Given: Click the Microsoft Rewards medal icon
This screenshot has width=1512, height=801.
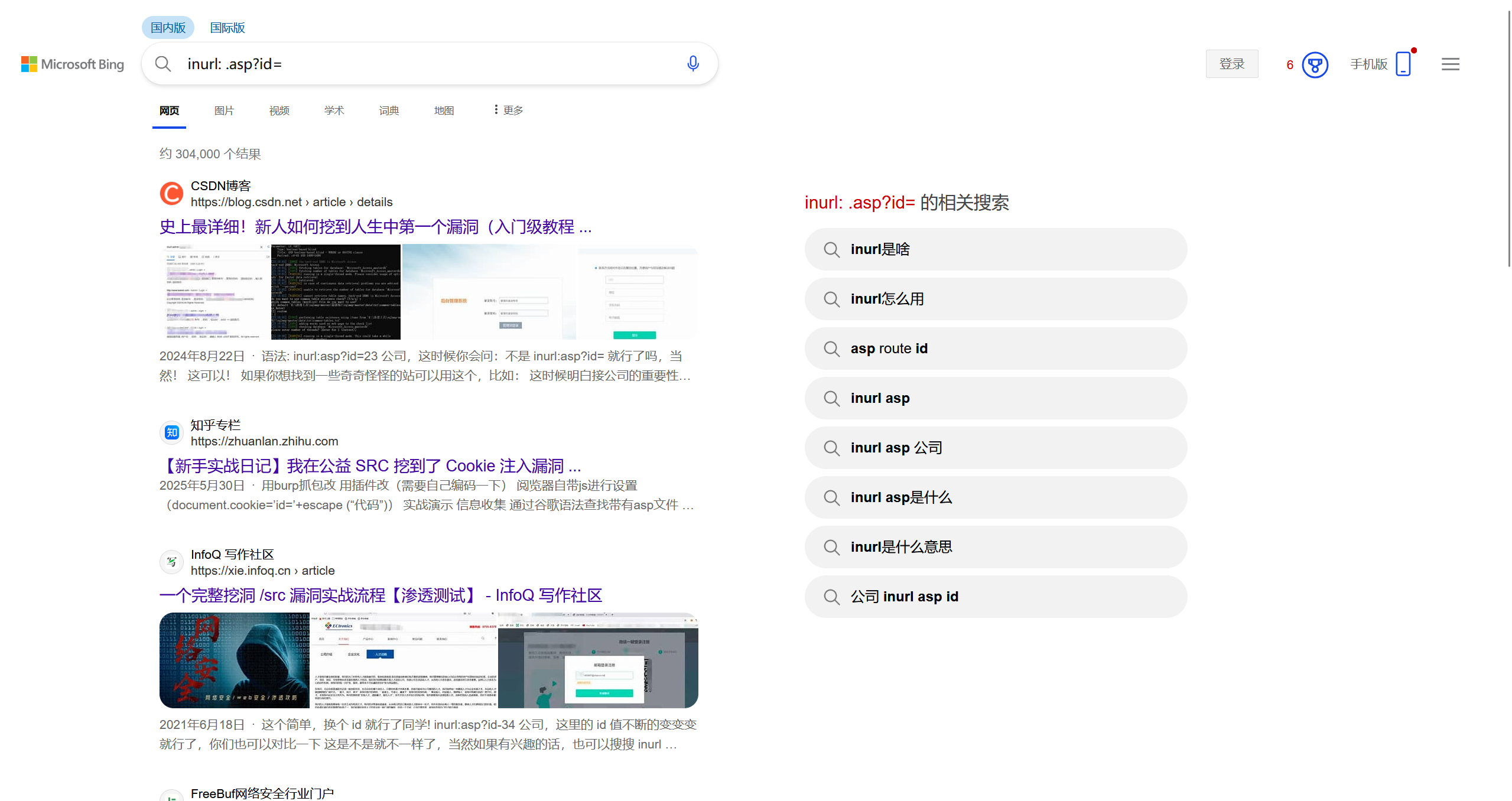Looking at the screenshot, I should click(1315, 65).
